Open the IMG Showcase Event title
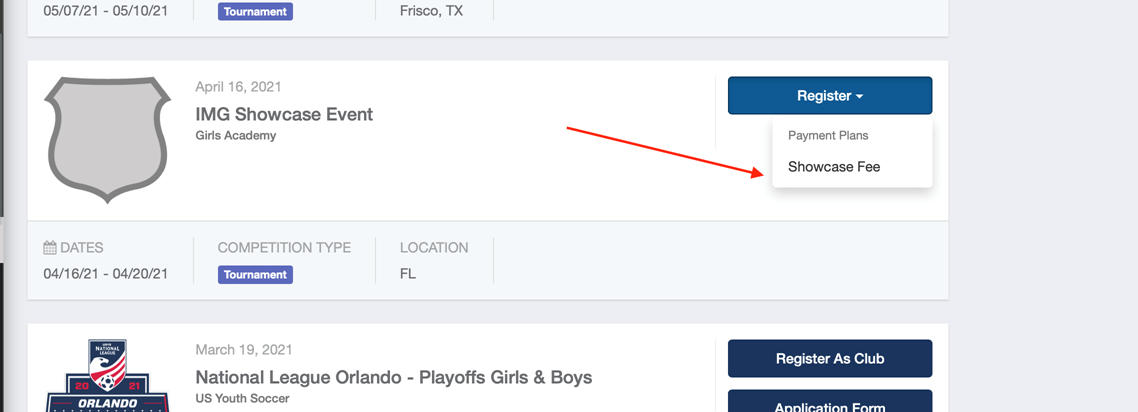The height and width of the screenshot is (412, 1138). (x=284, y=115)
